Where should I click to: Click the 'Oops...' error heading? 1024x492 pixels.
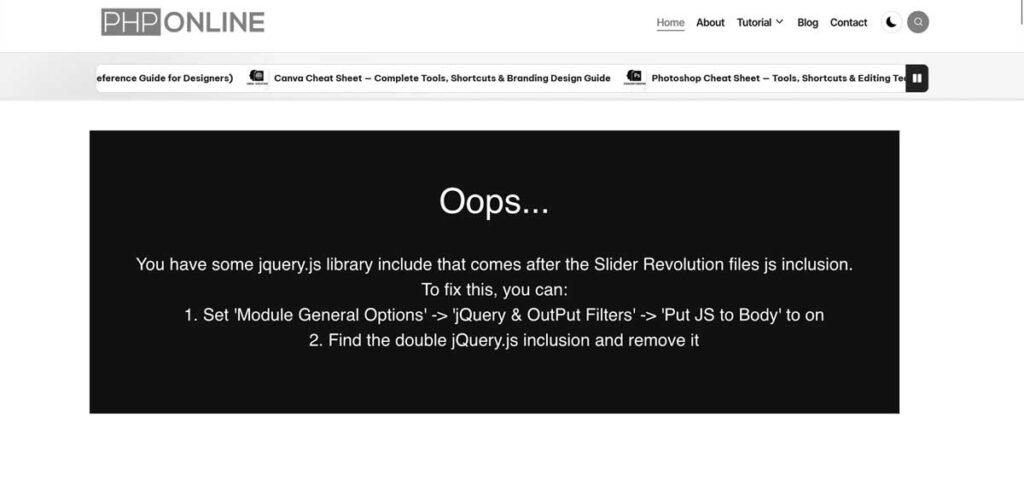(494, 201)
